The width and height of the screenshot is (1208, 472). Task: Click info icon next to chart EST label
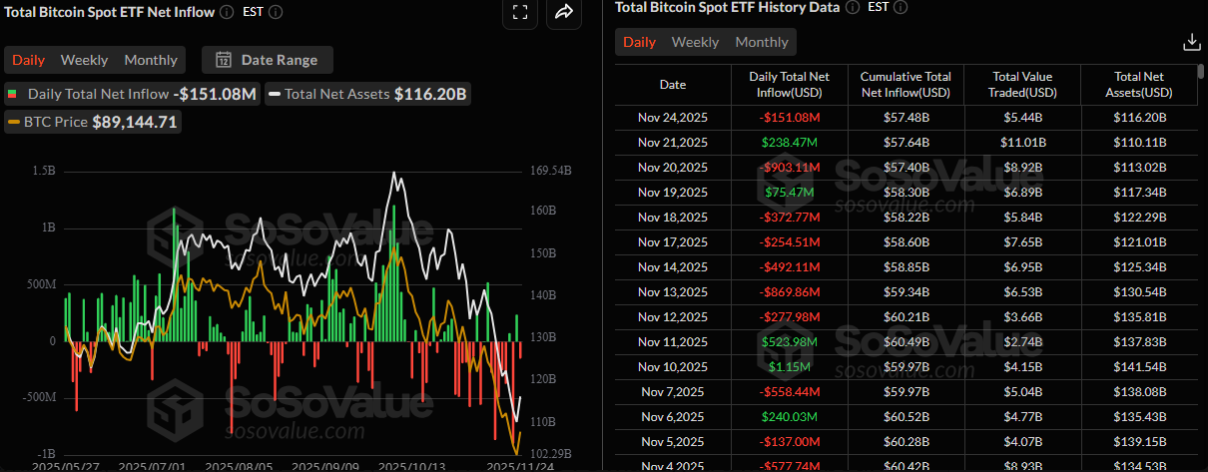pos(276,12)
